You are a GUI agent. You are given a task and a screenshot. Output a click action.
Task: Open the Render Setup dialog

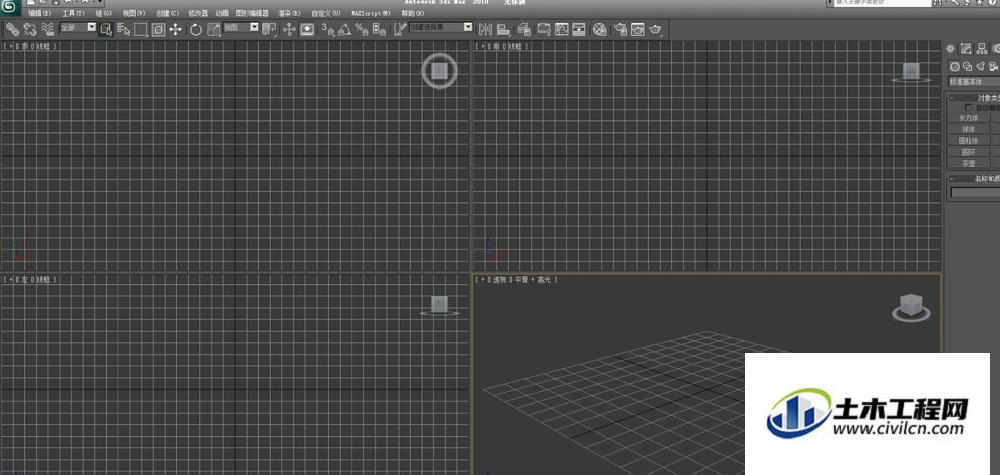[620, 29]
